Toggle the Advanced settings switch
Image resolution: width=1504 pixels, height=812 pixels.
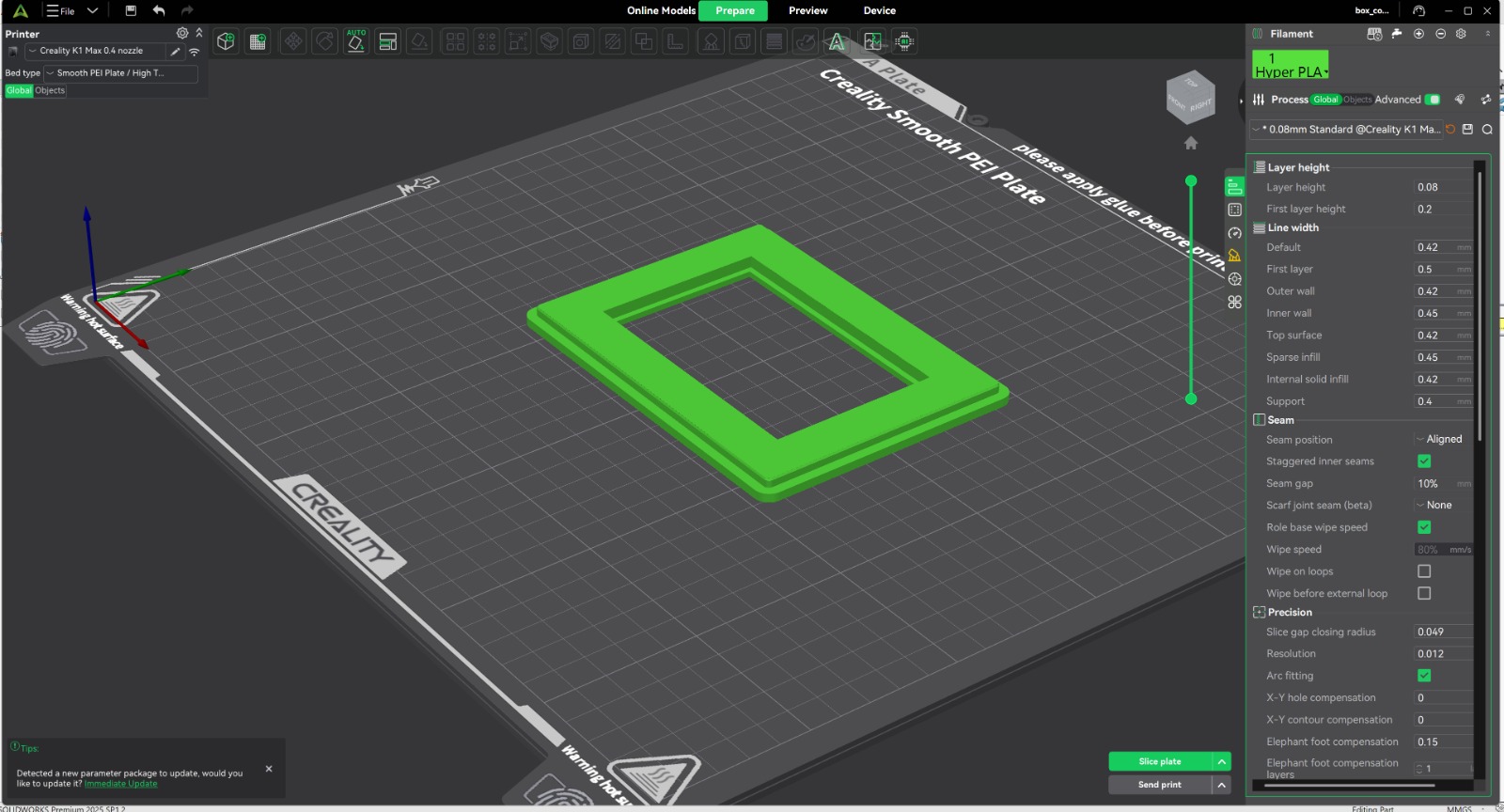(1433, 100)
